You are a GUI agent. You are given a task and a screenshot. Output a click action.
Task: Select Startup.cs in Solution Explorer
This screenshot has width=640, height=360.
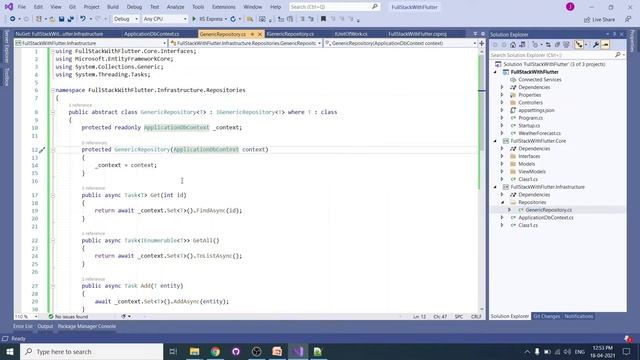coord(529,126)
